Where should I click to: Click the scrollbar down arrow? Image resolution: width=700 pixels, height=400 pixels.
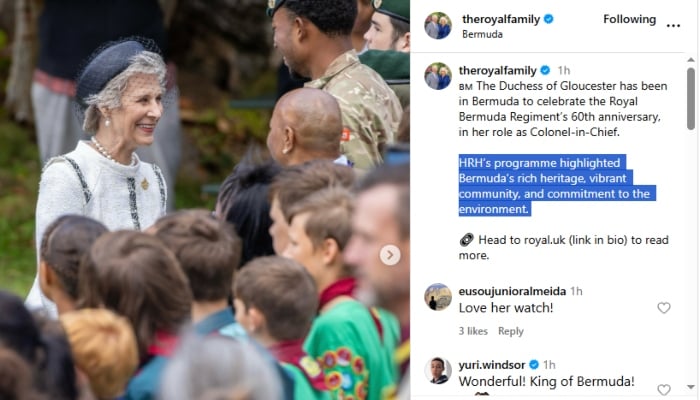click(691, 388)
